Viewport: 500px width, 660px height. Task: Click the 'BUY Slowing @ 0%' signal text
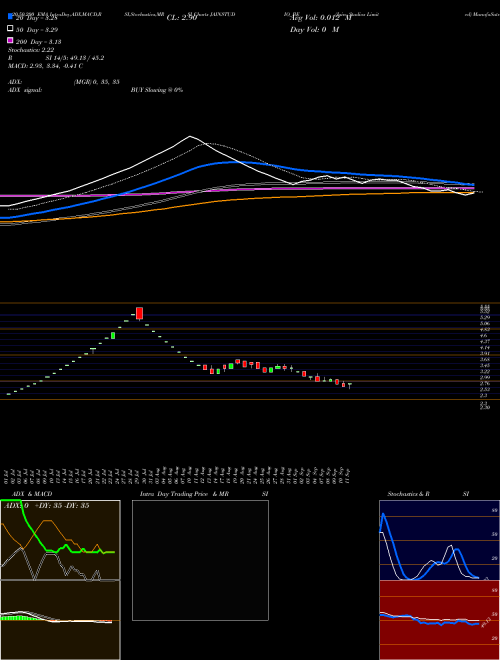pos(157,90)
